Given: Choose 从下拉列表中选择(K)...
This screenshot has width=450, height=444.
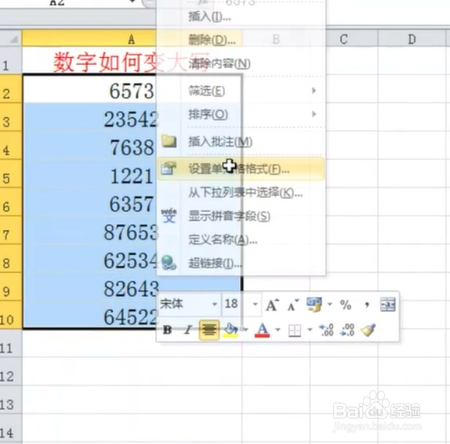Looking at the screenshot, I should [x=240, y=193].
